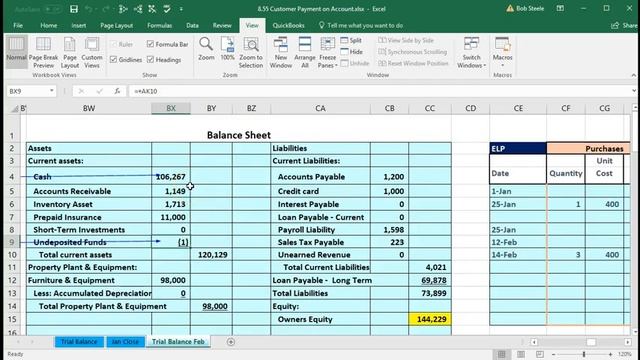The height and width of the screenshot is (360, 640).
Task: Set zoom to 100%
Action: 227,49
